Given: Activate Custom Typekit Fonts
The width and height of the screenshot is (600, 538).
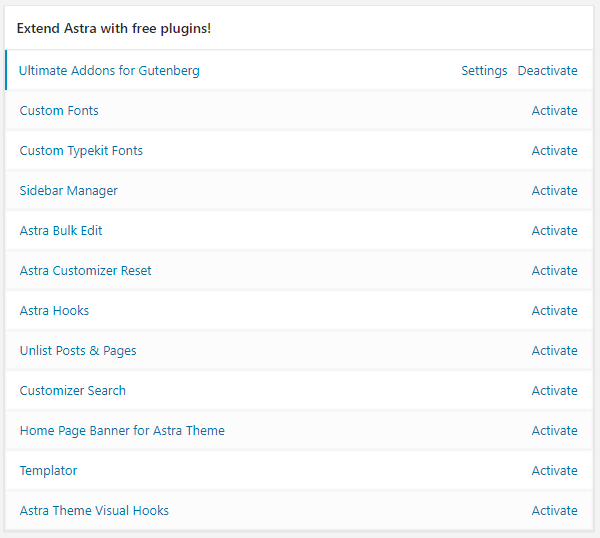Looking at the screenshot, I should [x=554, y=150].
